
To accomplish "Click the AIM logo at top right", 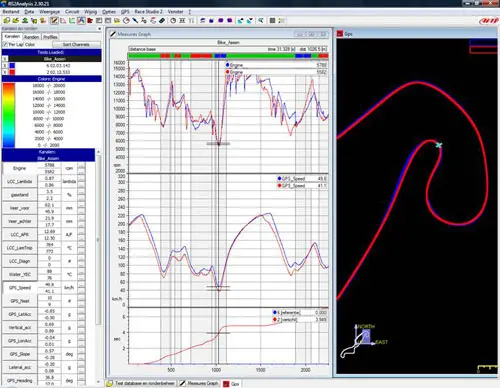I will (488, 21).
